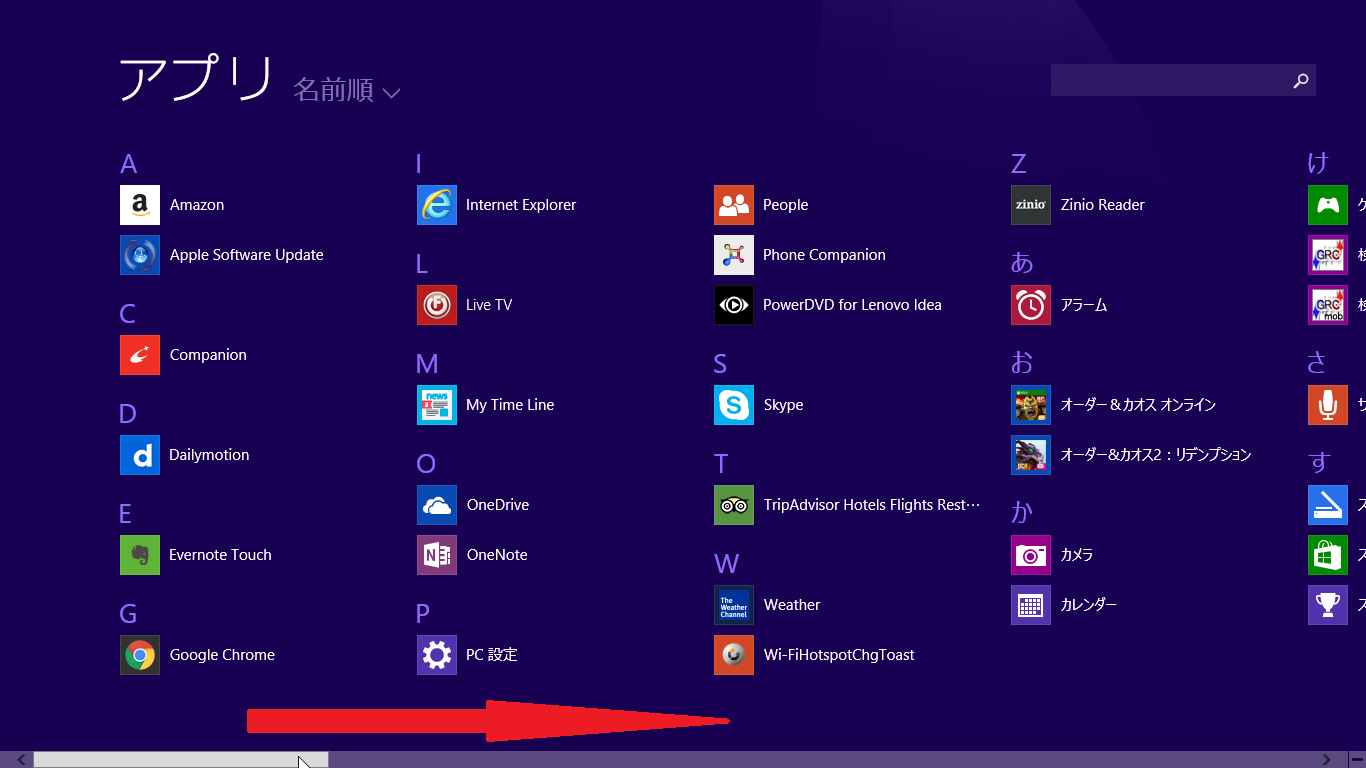Launch Live TV icon
This screenshot has height=768, width=1366.
click(437, 305)
